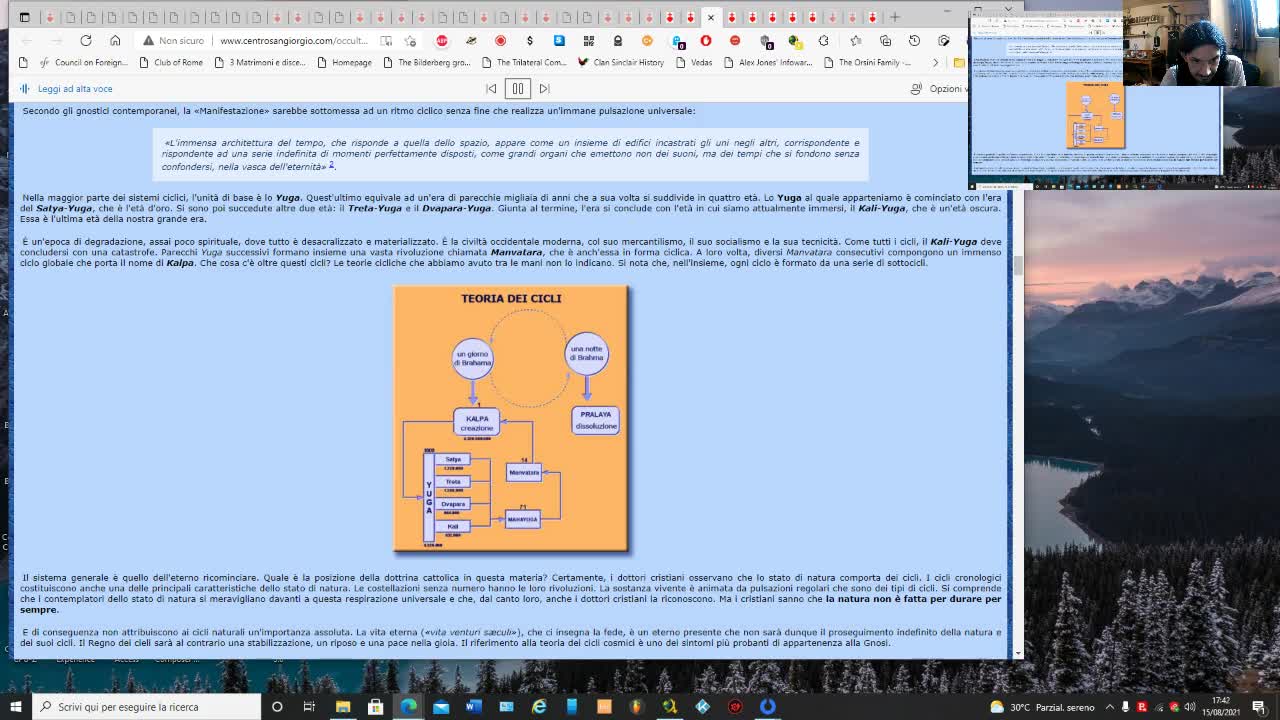Expand the bookmarks bar overflow chevron
Screen dimensions: 1280x720
[x=935, y=62]
